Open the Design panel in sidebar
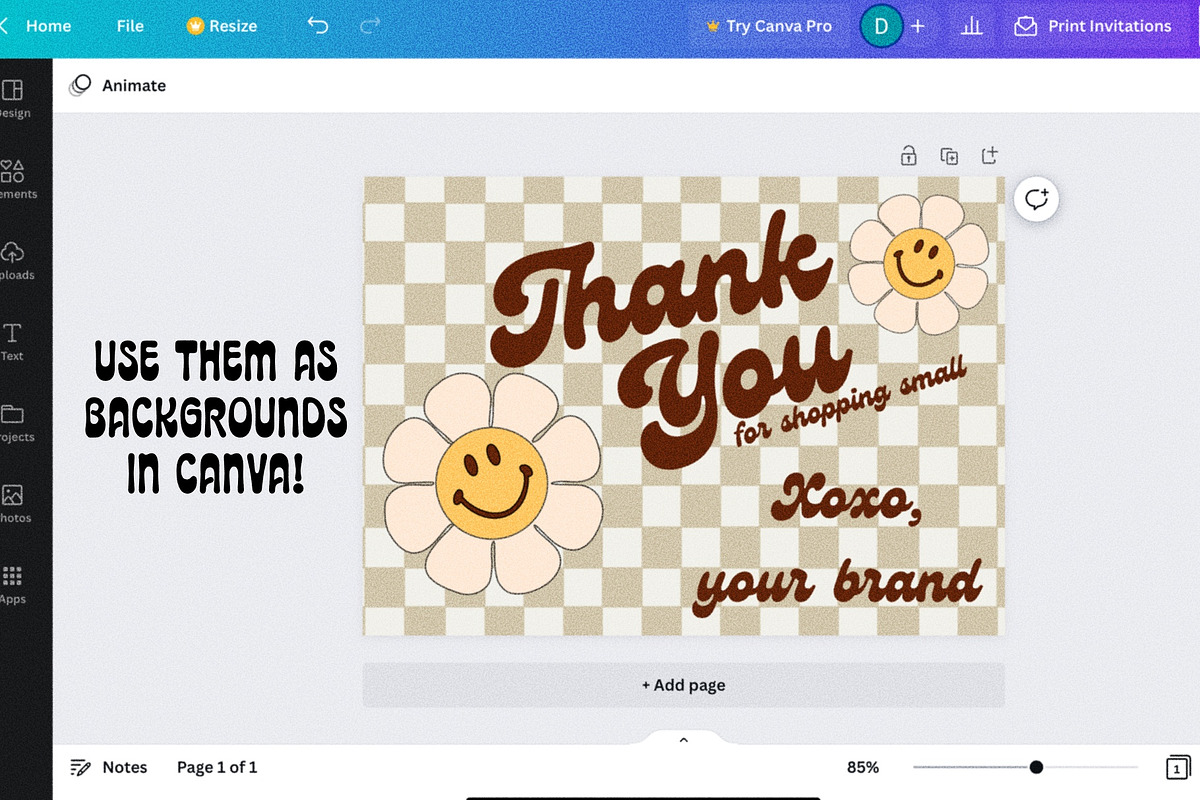 pos(13,100)
